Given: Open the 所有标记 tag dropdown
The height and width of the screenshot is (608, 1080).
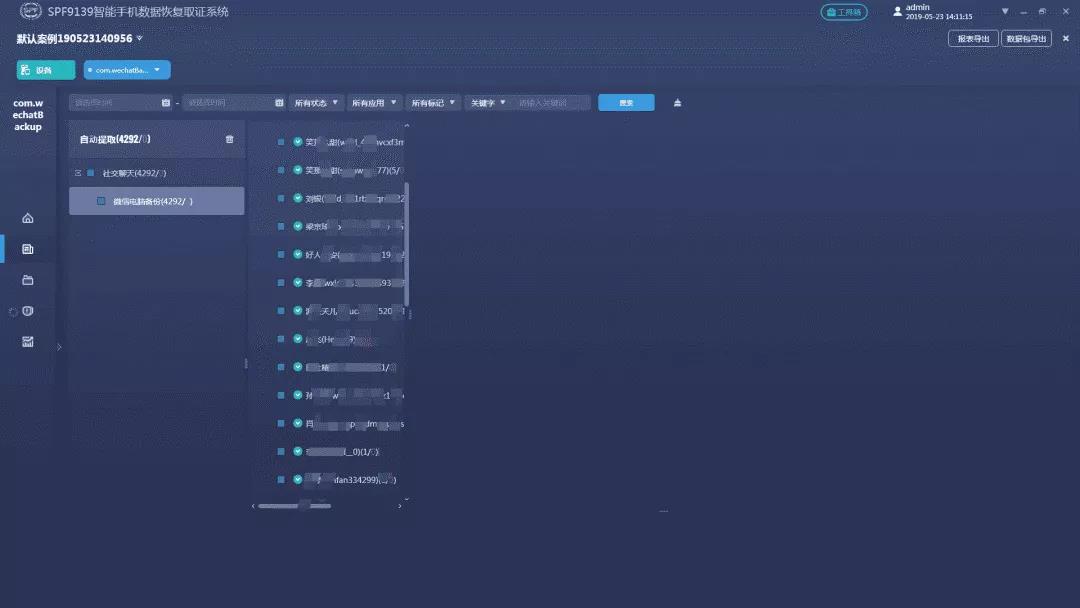Looking at the screenshot, I should [x=433, y=103].
